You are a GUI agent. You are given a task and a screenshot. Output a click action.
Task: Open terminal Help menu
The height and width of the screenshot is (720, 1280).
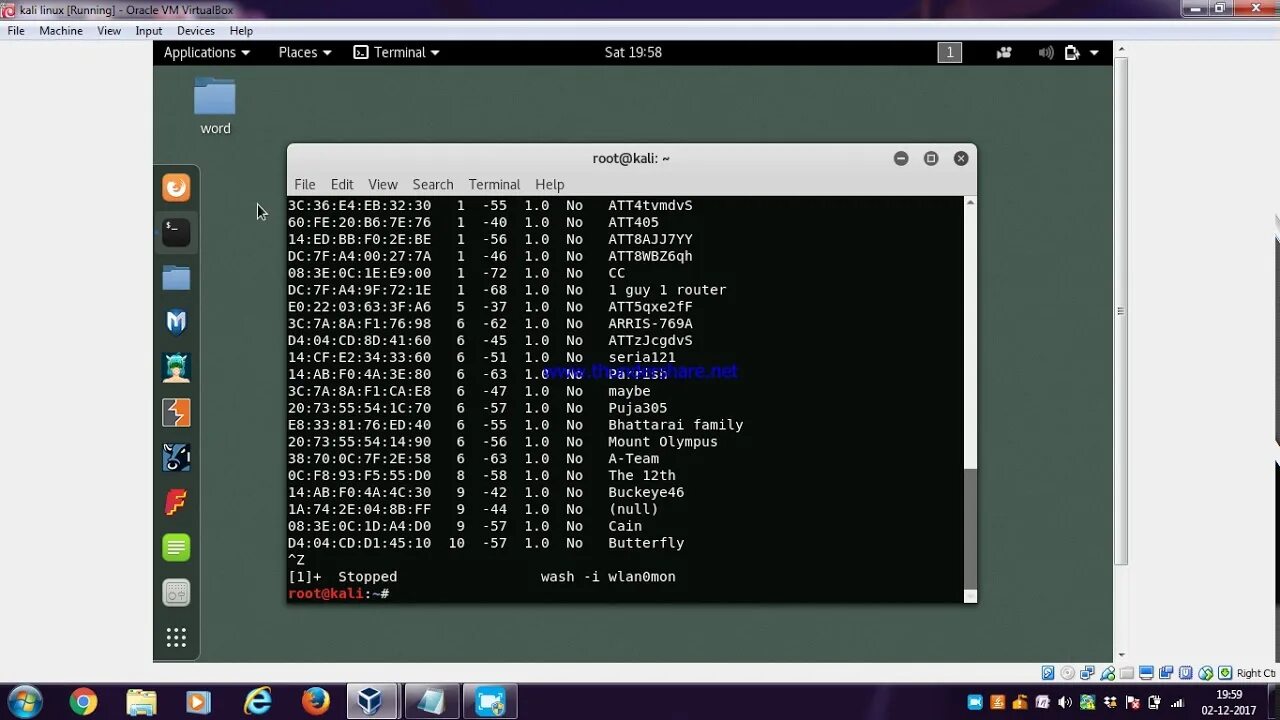pos(550,184)
